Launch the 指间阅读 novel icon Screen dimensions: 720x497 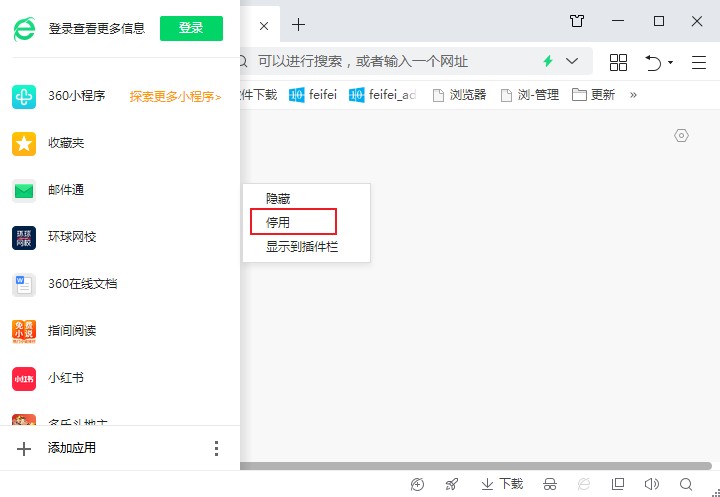pos(24,331)
